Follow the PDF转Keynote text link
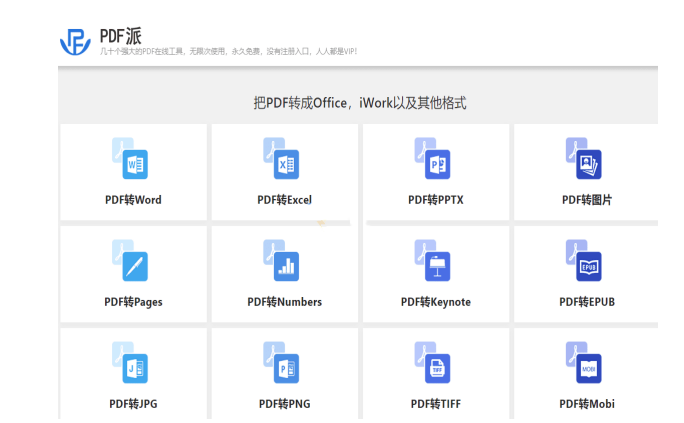The width and height of the screenshot is (684, 423). pos(435,302)
